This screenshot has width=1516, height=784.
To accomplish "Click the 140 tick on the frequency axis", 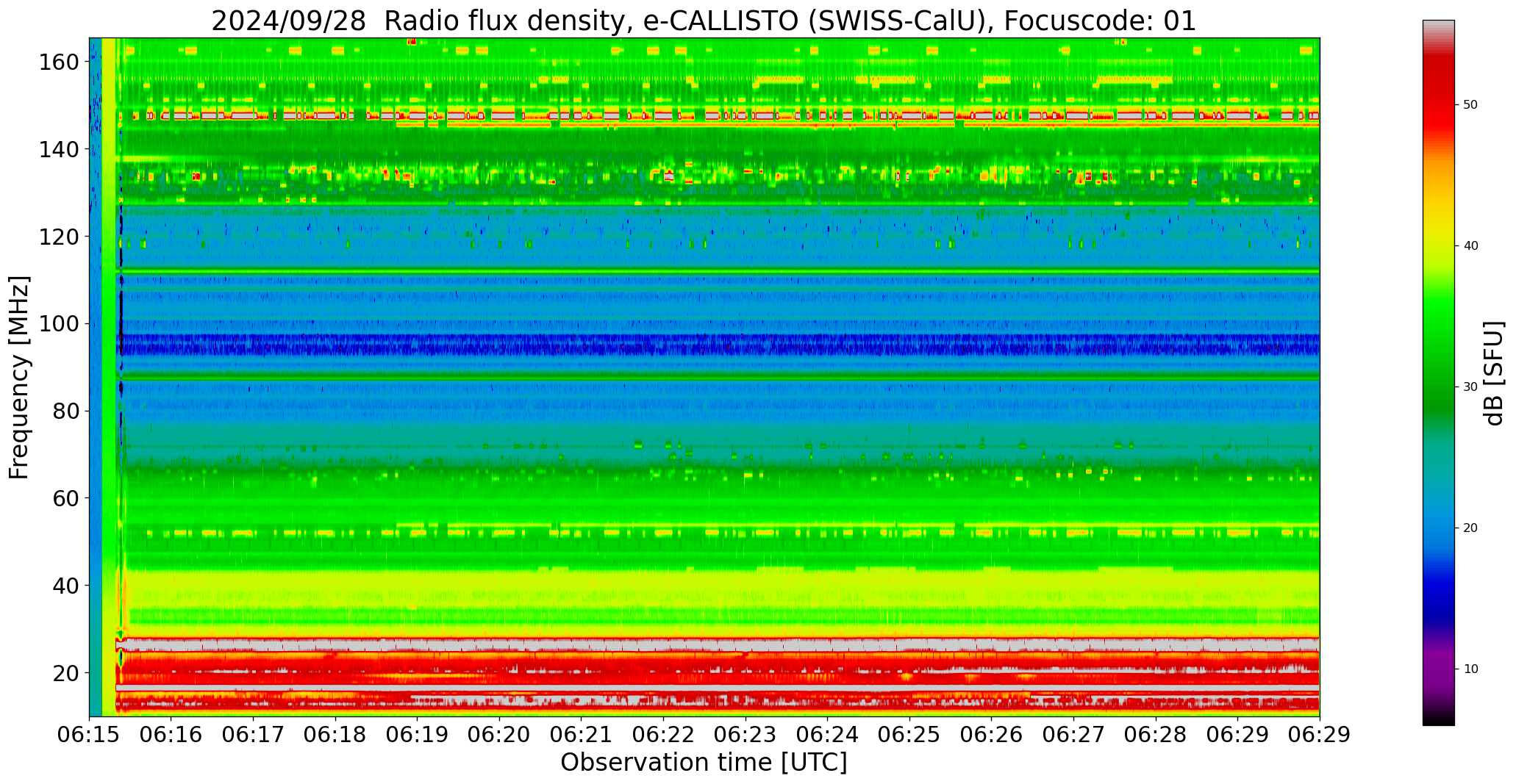I will click(x=59, y=150).
